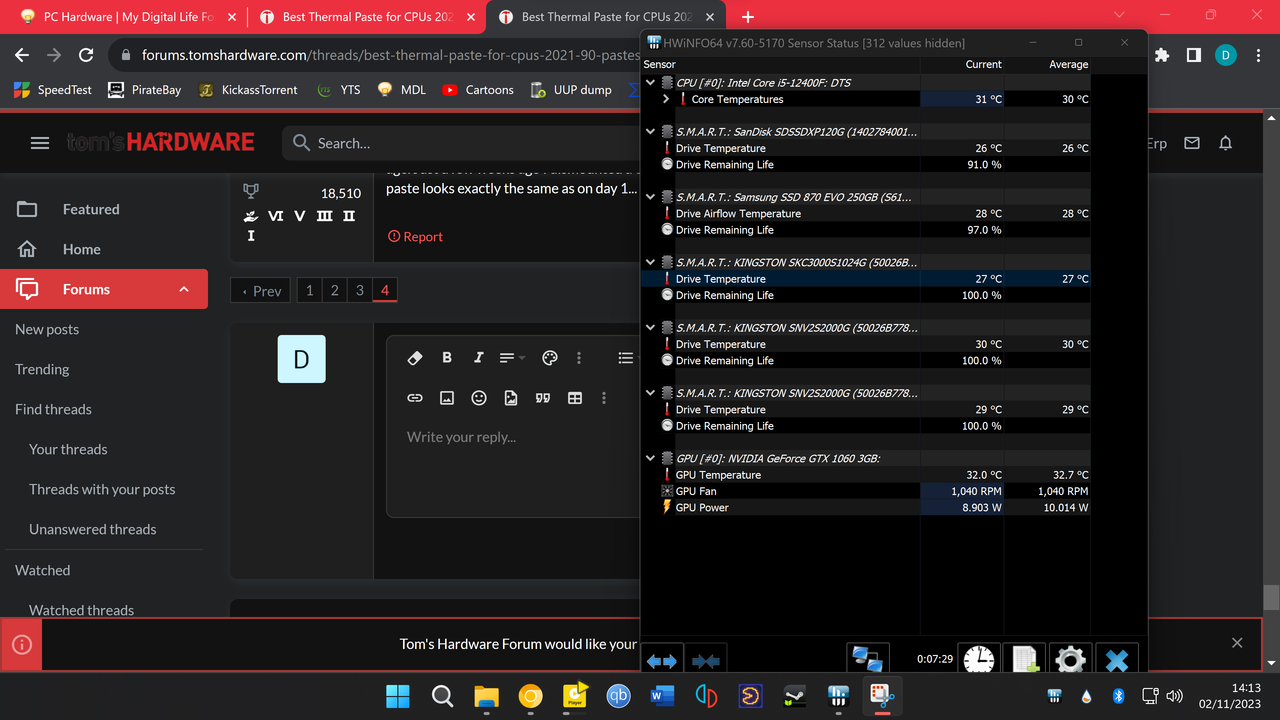The width and height of the screenshot is (1280, 720).
Task: Open Unanswered threads link
Action: point(93,529)
